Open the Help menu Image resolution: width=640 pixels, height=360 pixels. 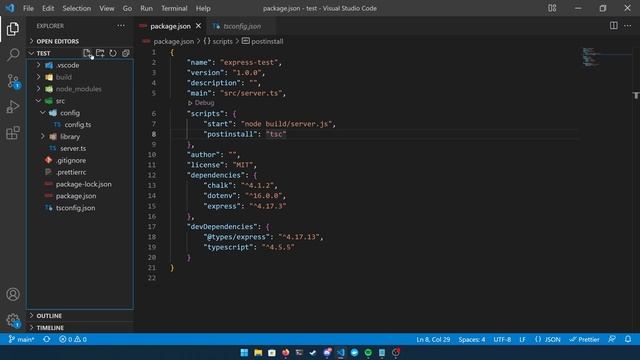203,8
